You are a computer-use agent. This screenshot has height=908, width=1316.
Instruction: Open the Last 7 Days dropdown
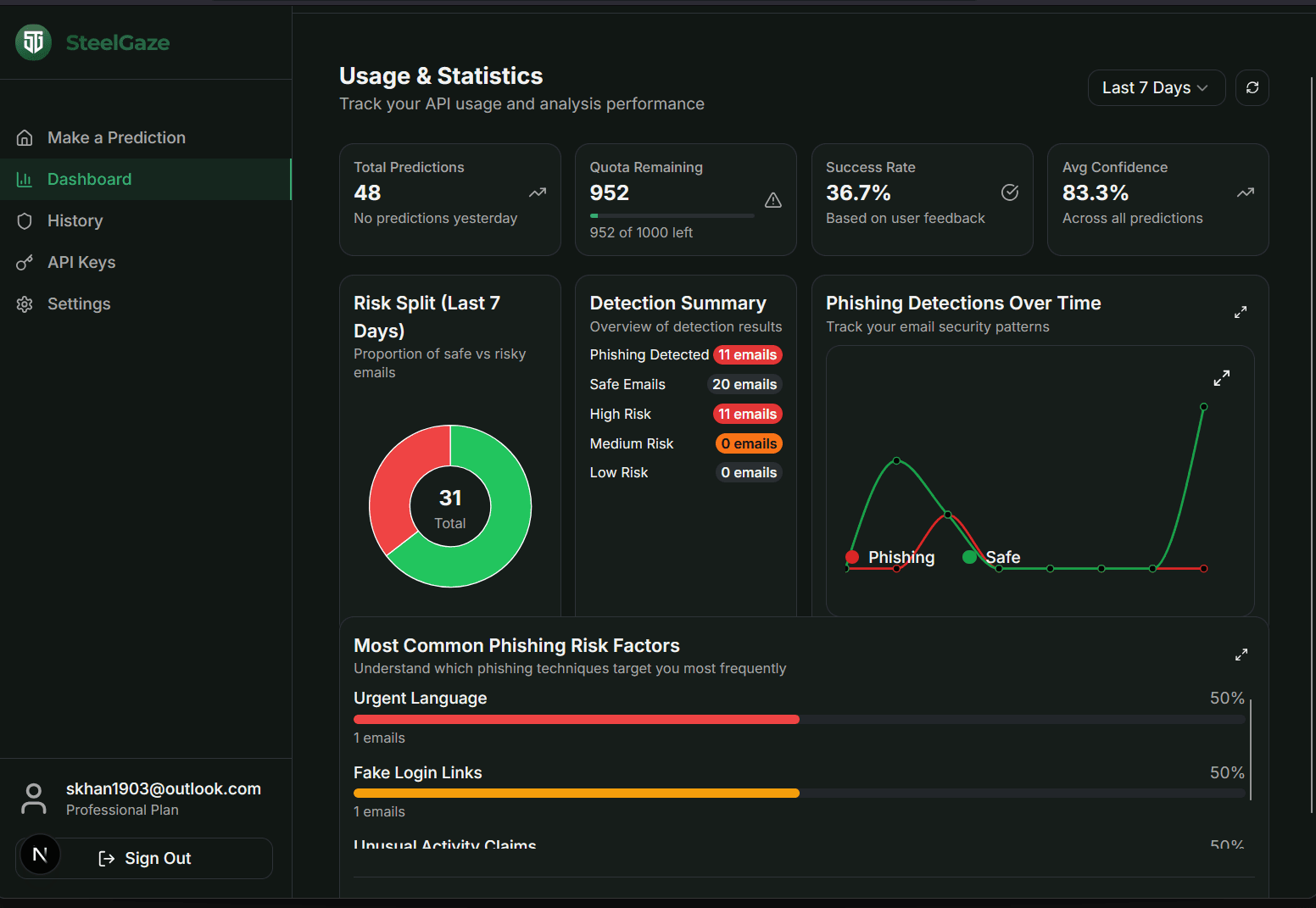(1157, 87)
